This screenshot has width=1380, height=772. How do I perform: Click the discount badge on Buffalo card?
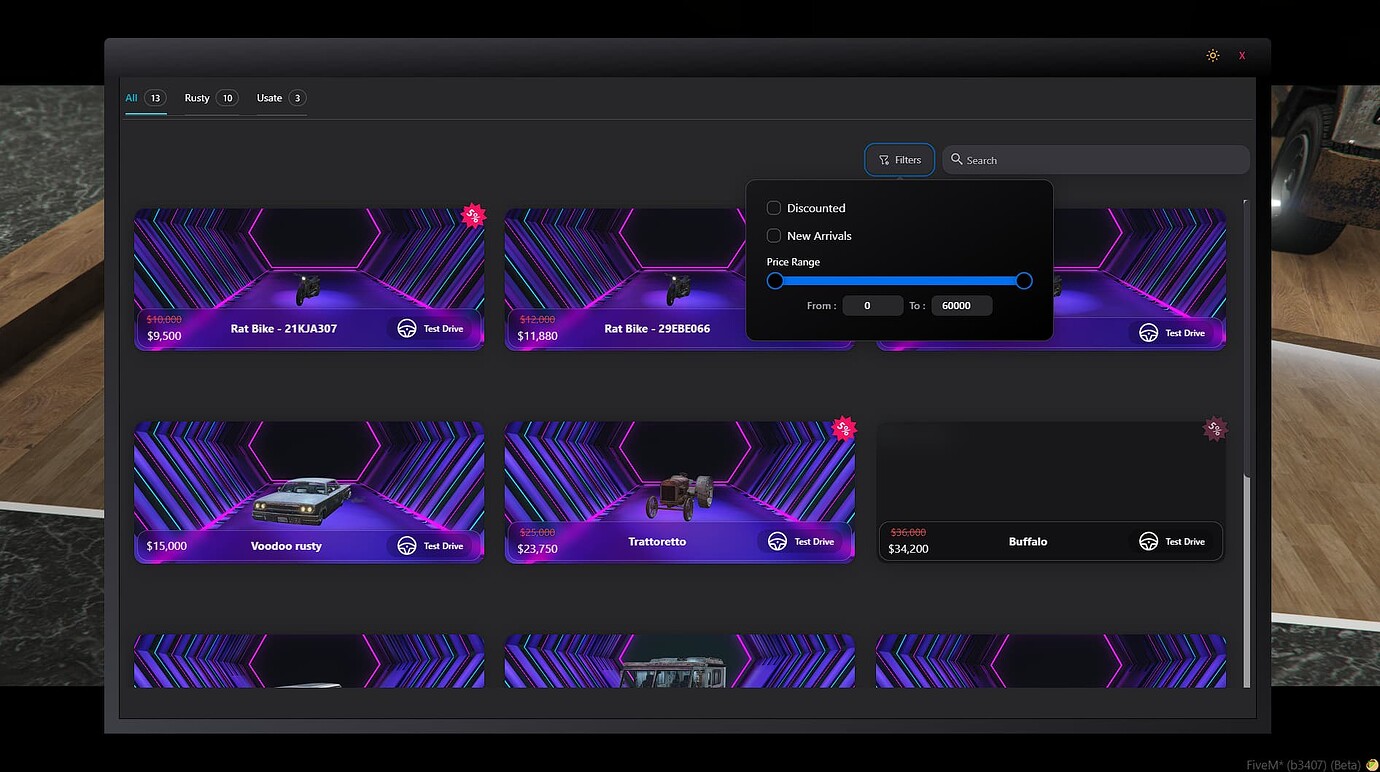1215,428
